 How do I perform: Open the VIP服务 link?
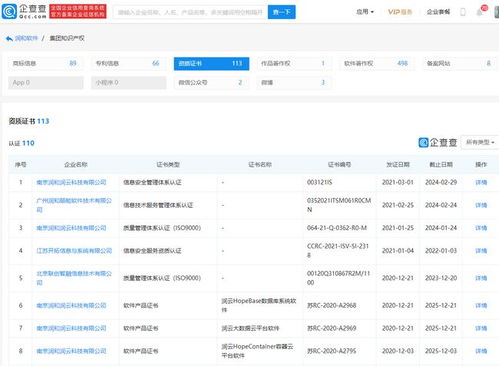(x=400, y=12)
